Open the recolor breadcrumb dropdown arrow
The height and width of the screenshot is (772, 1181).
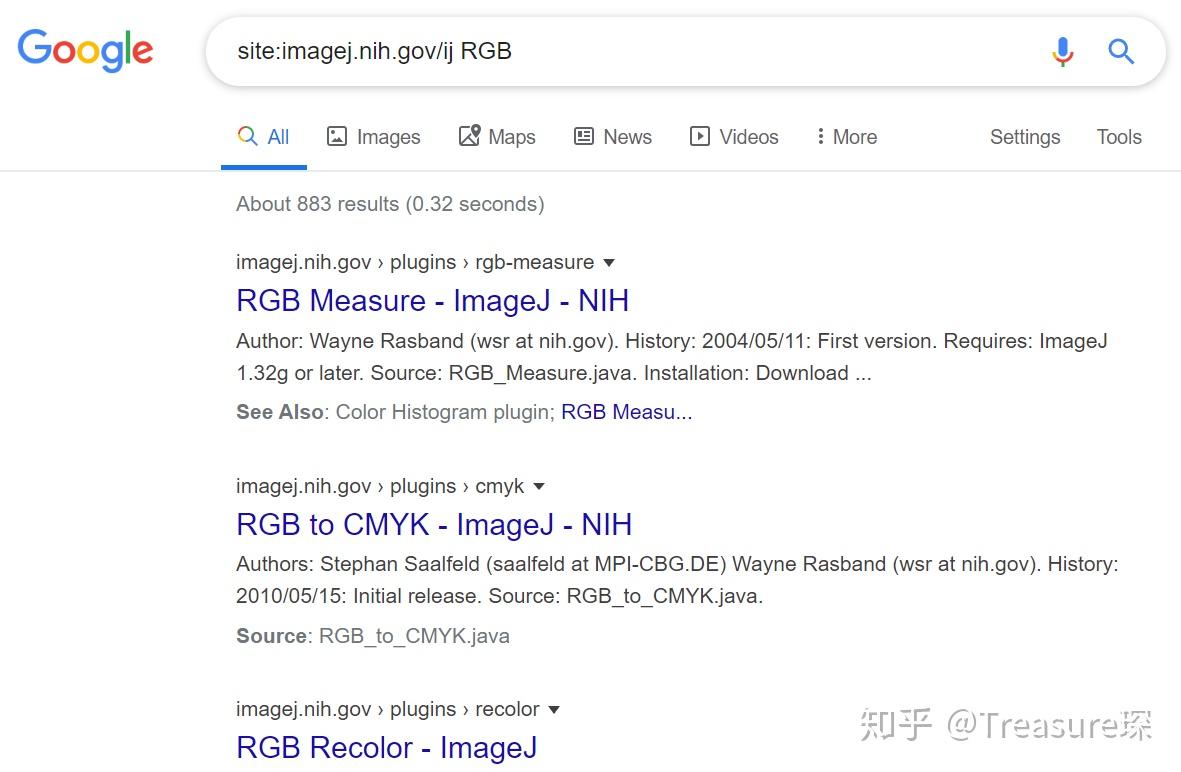tap(554, 709)
